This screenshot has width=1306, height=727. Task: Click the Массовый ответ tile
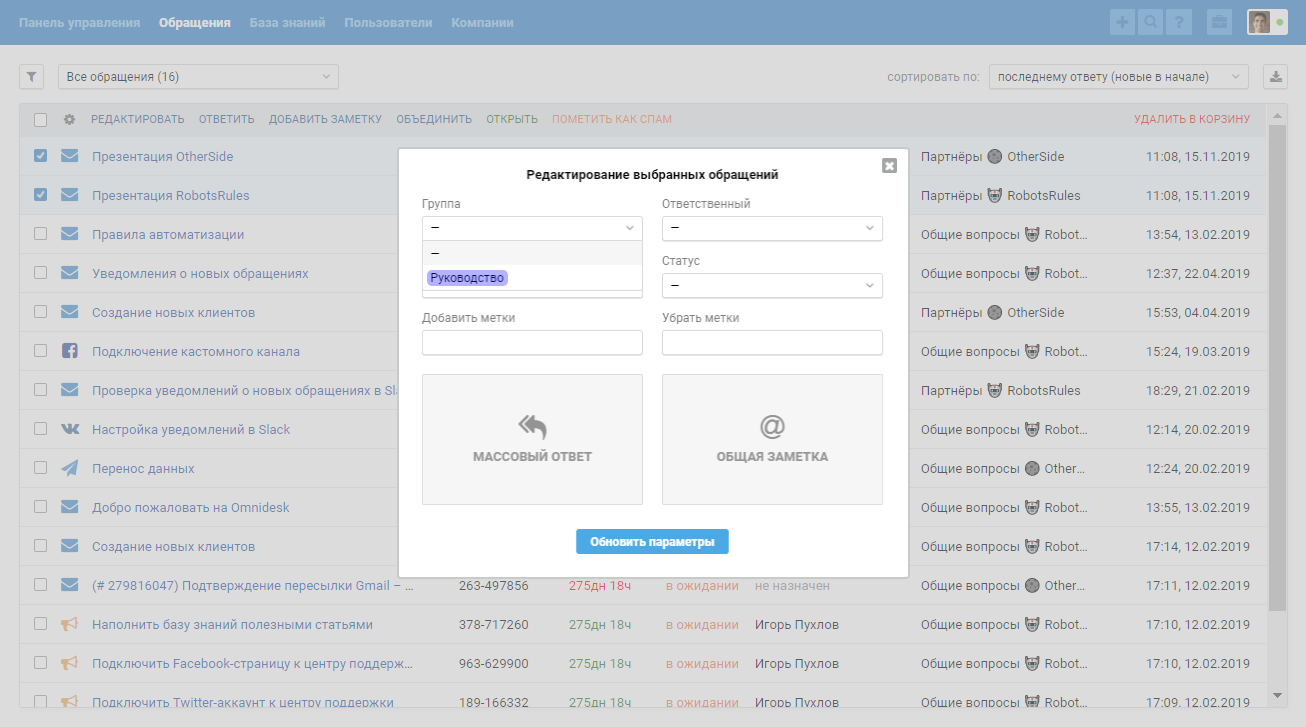pos(532,440)
